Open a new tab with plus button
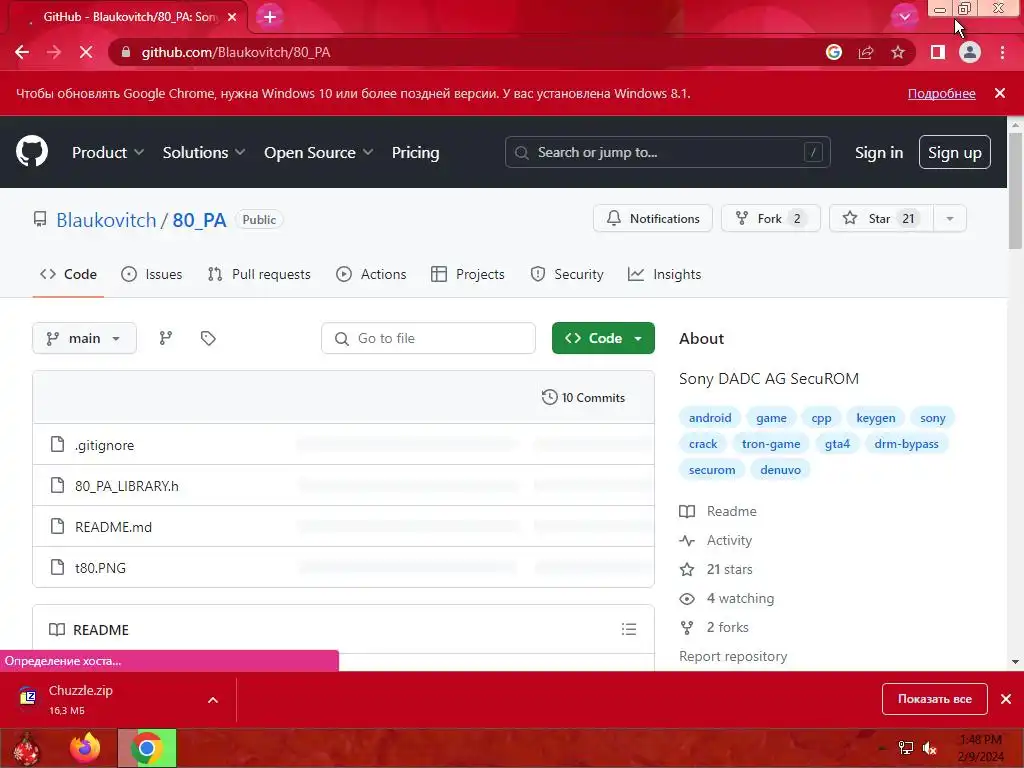This screenshot has width=1024, height=768. point(270,16)
